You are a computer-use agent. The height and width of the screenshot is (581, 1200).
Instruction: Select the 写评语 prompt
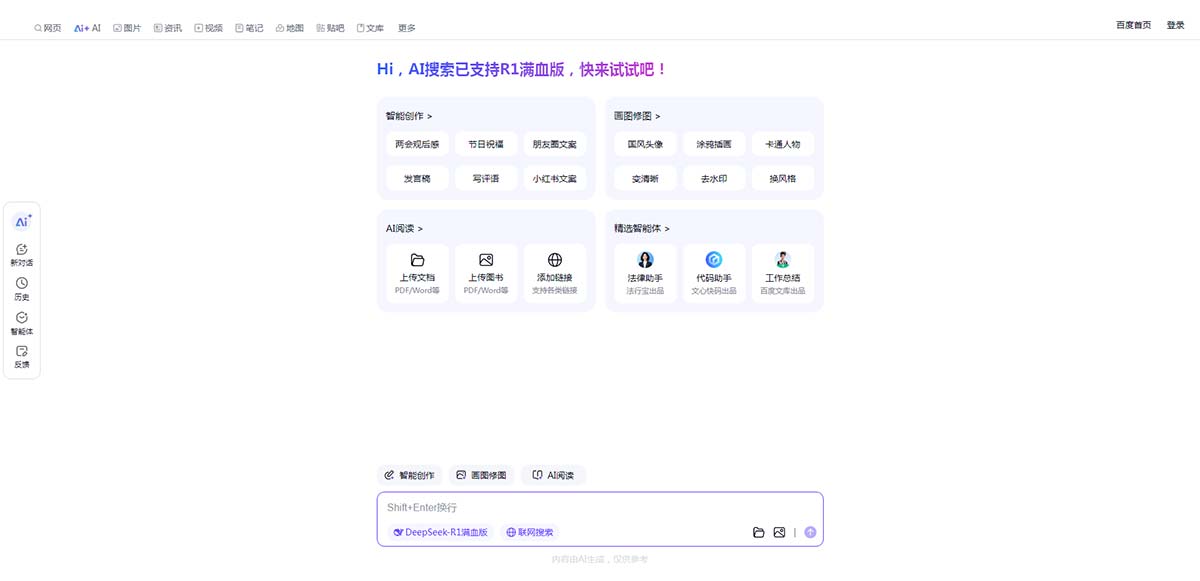(486, 179)
